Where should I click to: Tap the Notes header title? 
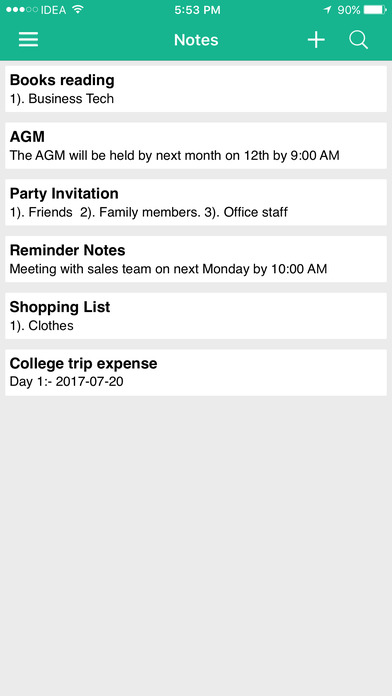click(196, 40)
